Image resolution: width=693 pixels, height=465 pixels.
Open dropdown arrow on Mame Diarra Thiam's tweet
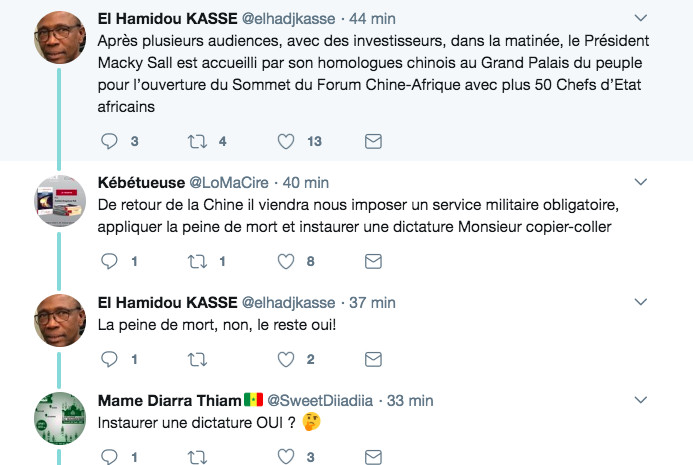point(641,400)
